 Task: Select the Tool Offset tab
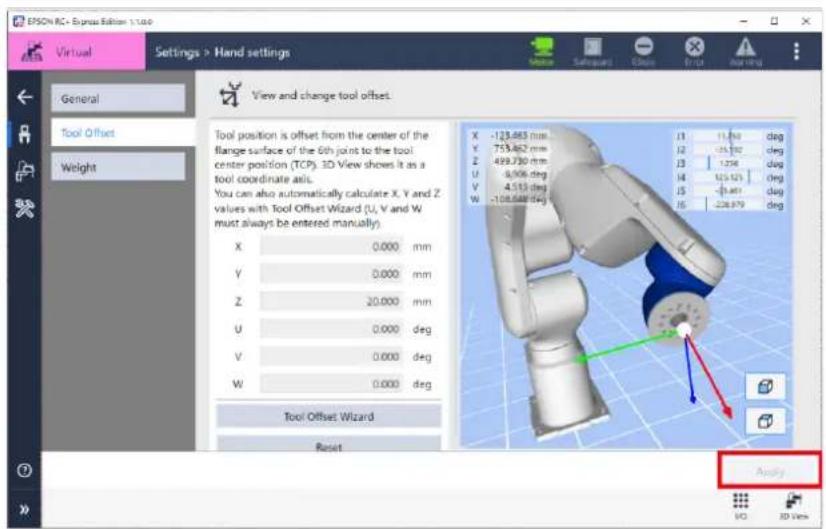[122, 133]
